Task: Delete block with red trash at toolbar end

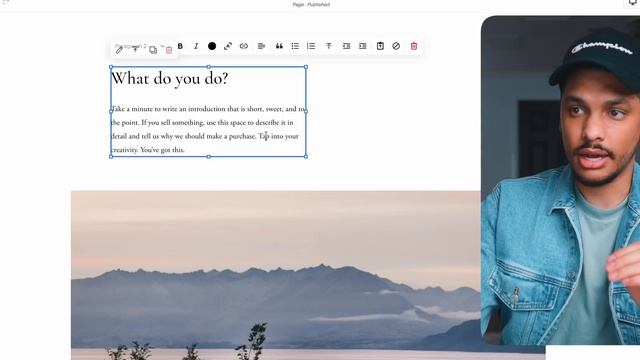Action: [x=413, y=46]
